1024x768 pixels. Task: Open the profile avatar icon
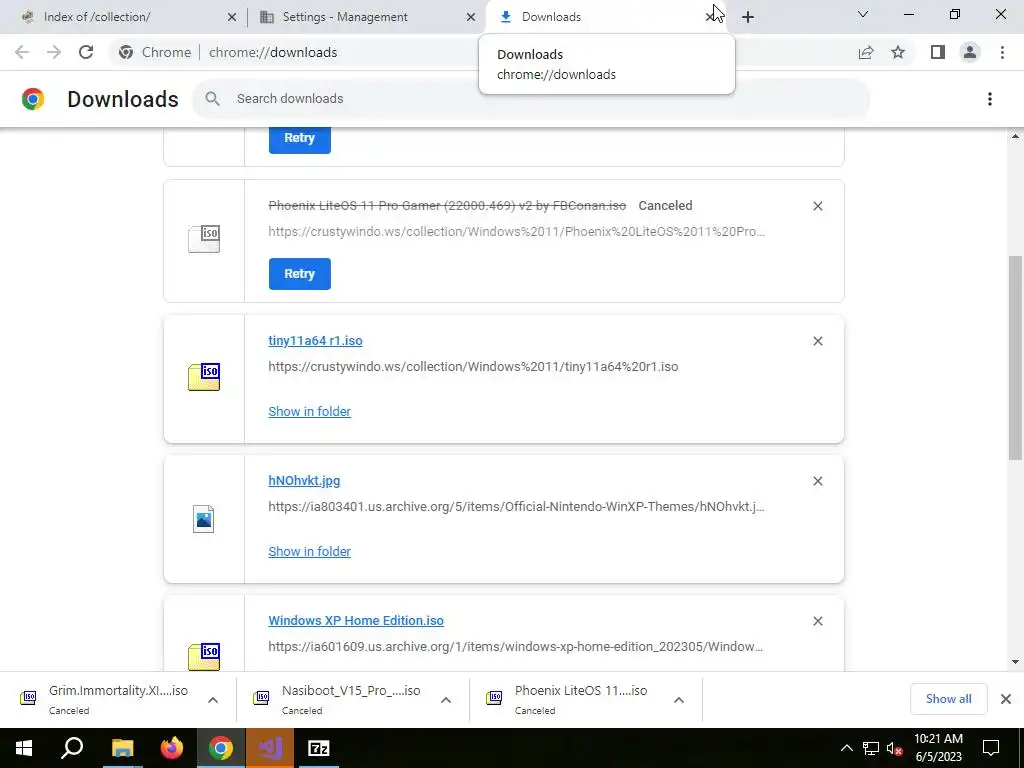970,52
